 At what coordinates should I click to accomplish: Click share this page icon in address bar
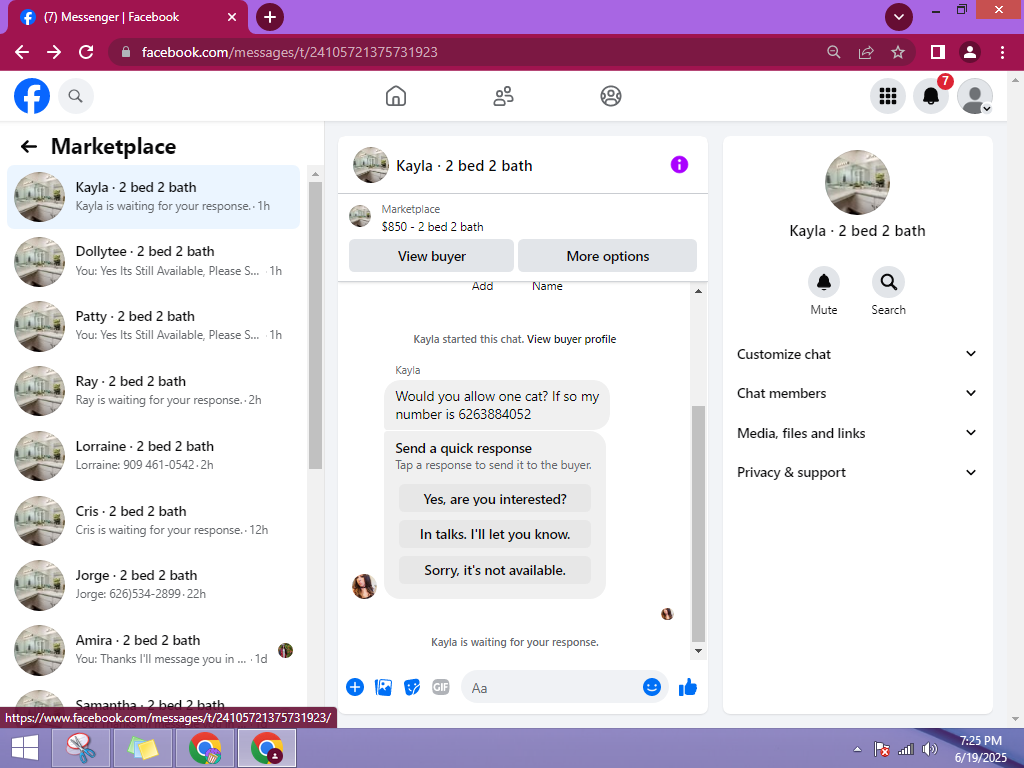point(866,52)
